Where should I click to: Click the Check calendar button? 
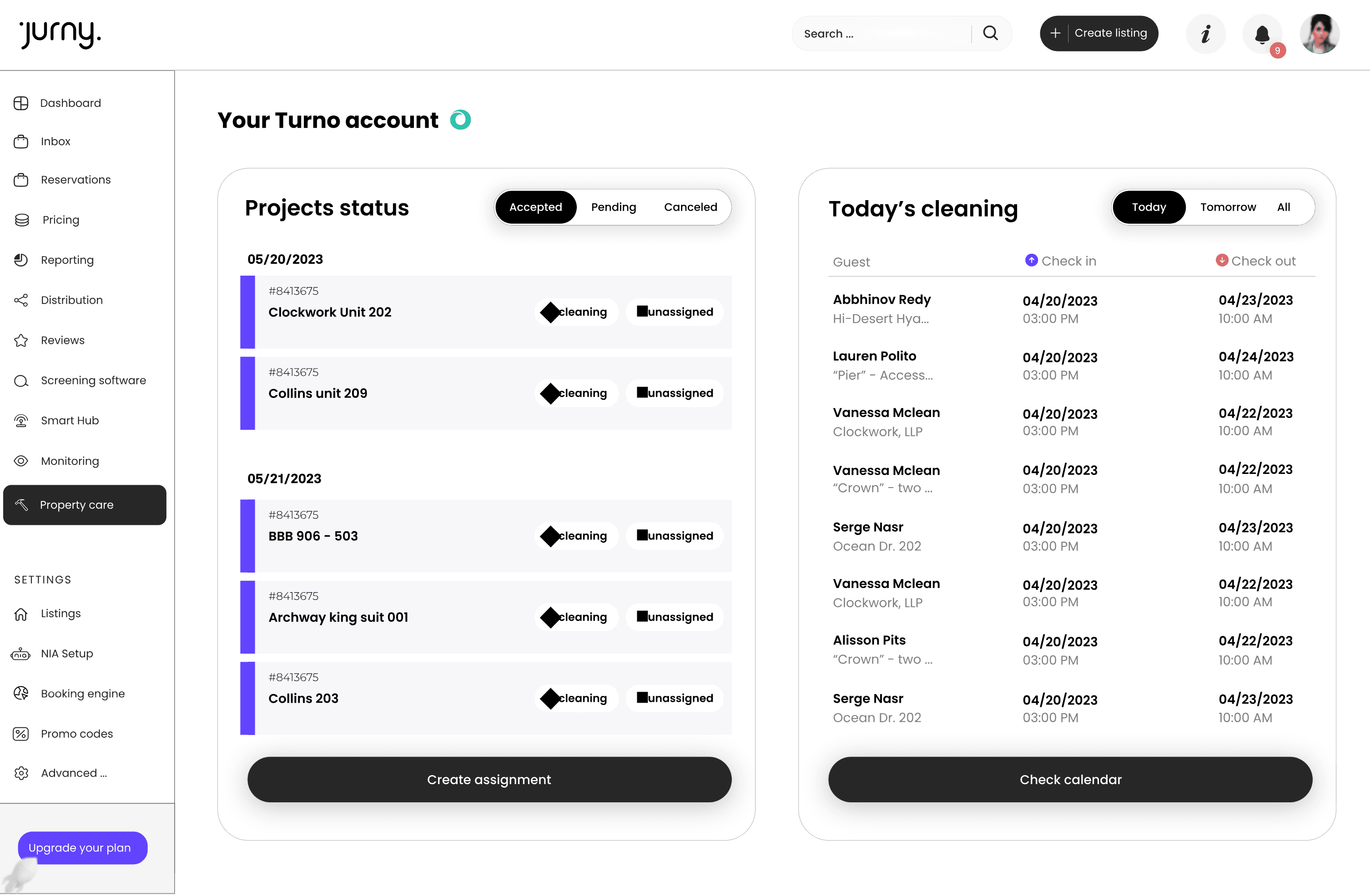point(1070,779)
